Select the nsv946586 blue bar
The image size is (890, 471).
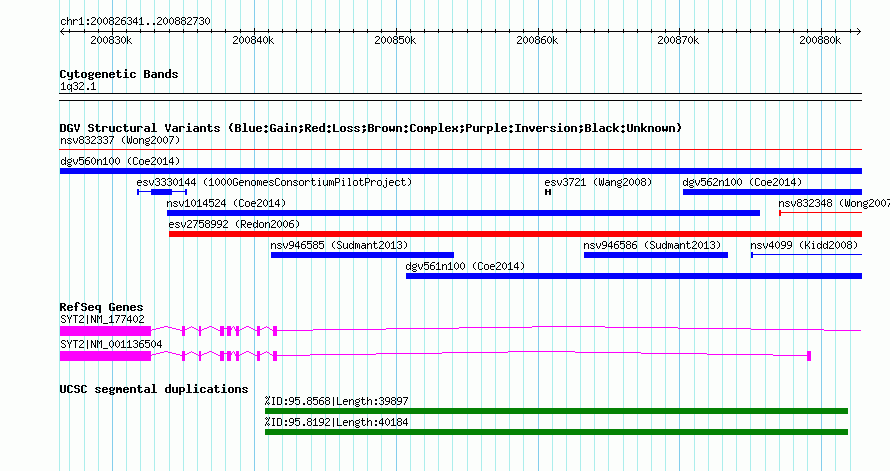656,255
